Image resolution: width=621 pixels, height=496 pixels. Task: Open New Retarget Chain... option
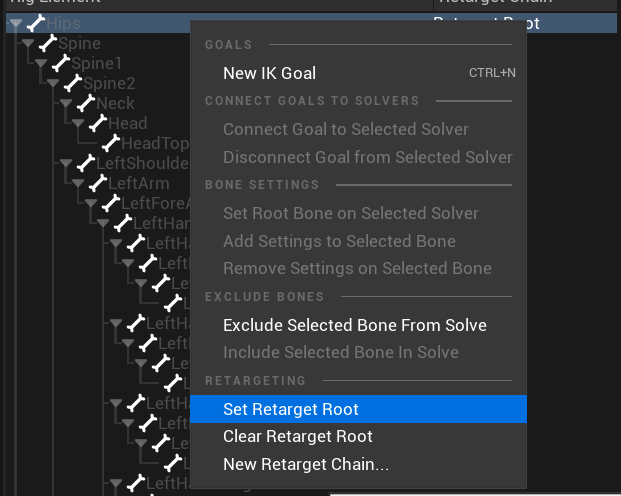click(x=358, y=464)
